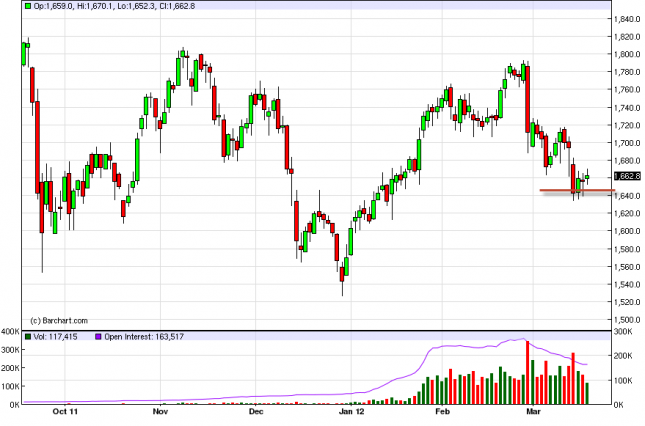Click the green OHLC legend square
Image resolution: width=645 pixels, height=426 pixels.
click(28, 6)
